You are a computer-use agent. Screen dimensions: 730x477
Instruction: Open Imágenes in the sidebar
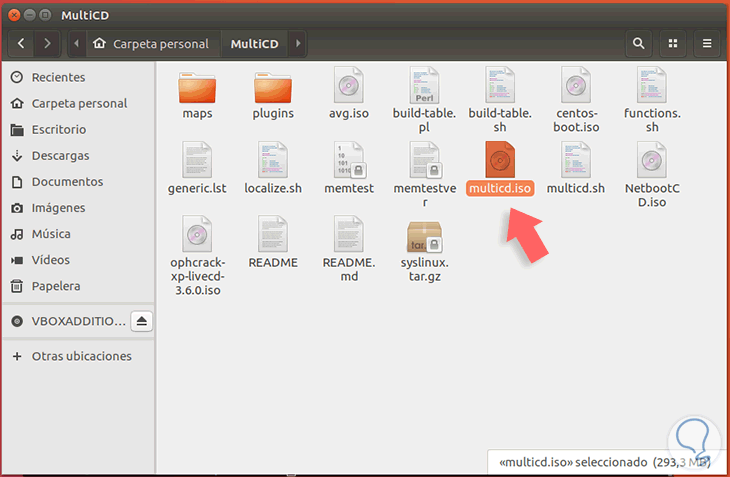pyautogui.click(x=78, y=208)
